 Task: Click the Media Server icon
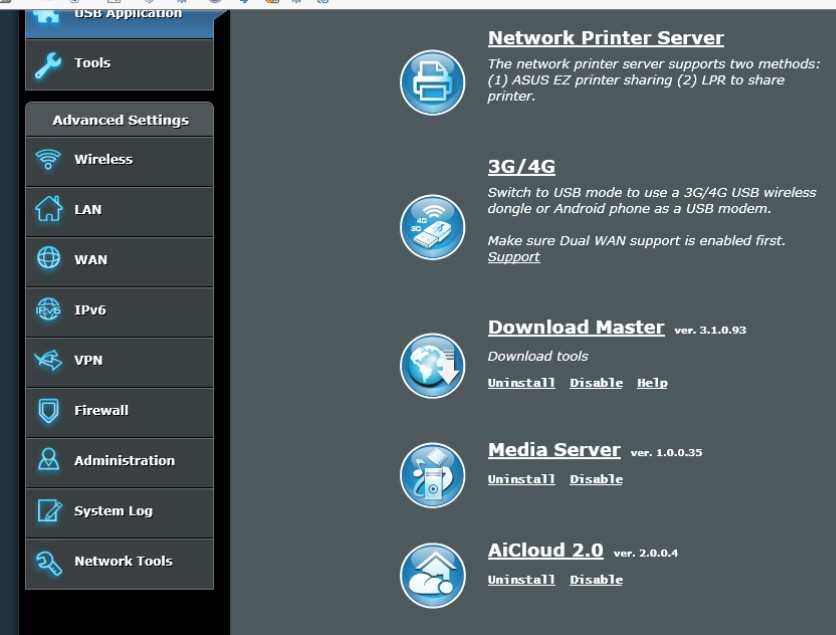pos(432,475)
